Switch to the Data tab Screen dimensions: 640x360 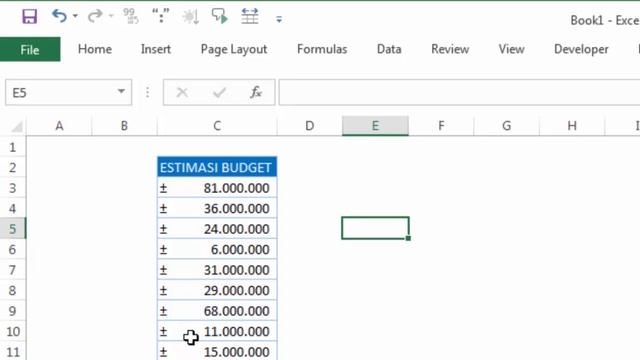click(389, 49)
